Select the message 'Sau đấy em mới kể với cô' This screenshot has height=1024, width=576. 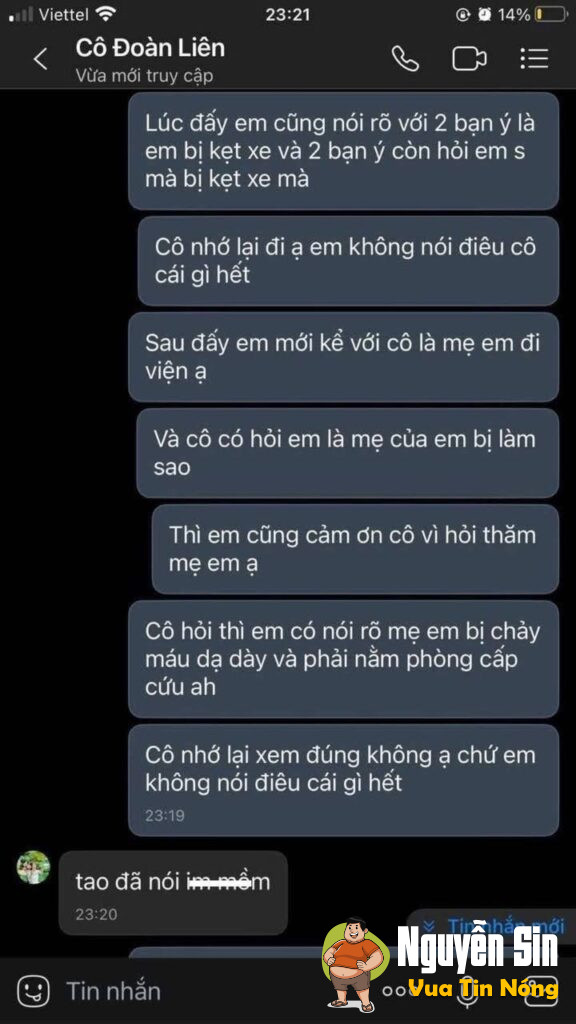pos(344,357)
